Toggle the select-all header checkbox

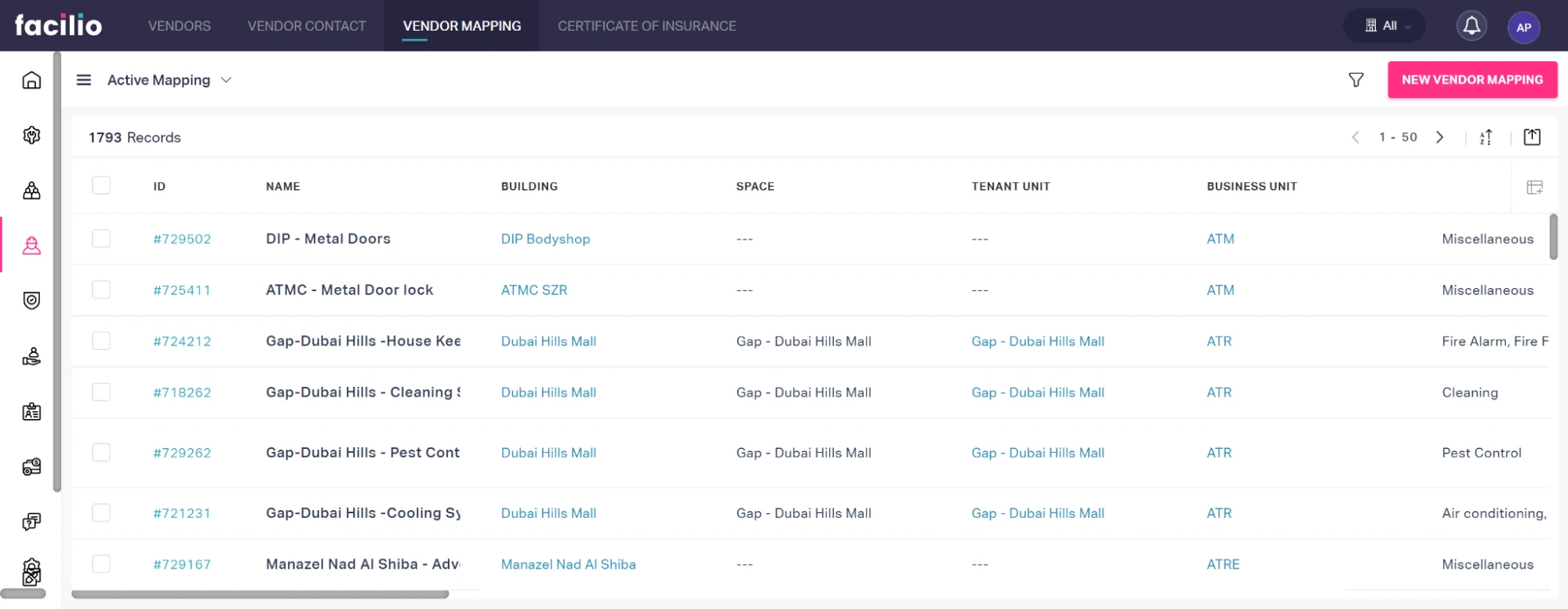pos(101,185)
